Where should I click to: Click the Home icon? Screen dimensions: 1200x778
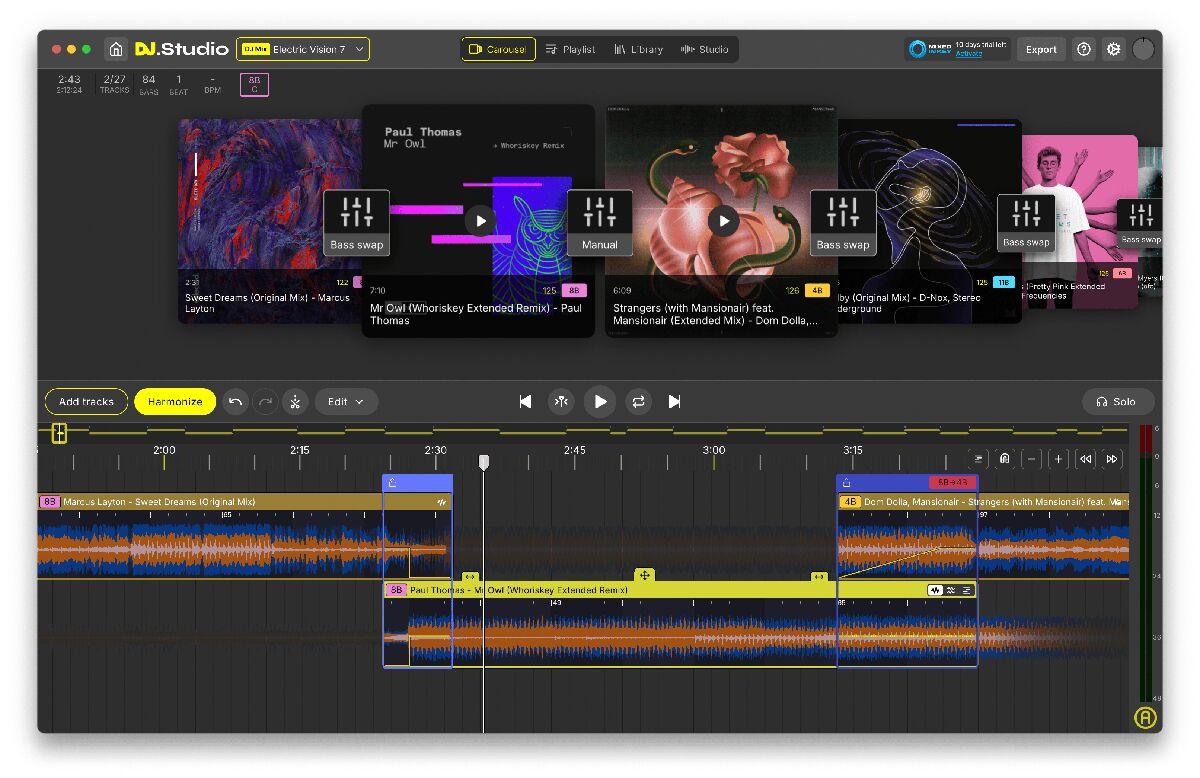117,49
